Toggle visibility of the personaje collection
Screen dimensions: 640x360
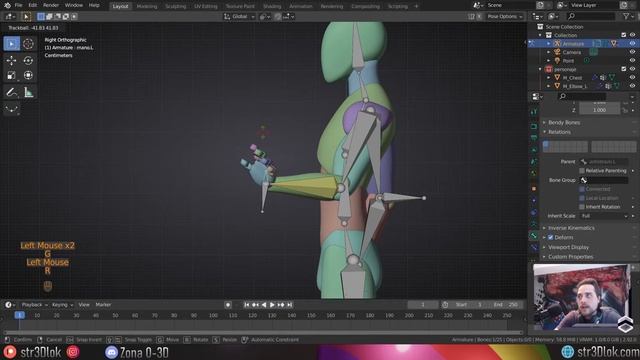[632, 69]
